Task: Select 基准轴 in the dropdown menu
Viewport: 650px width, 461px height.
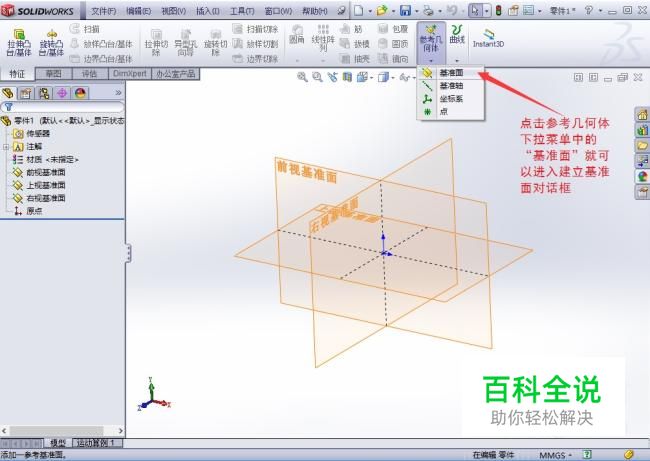Action: point(451,86)
